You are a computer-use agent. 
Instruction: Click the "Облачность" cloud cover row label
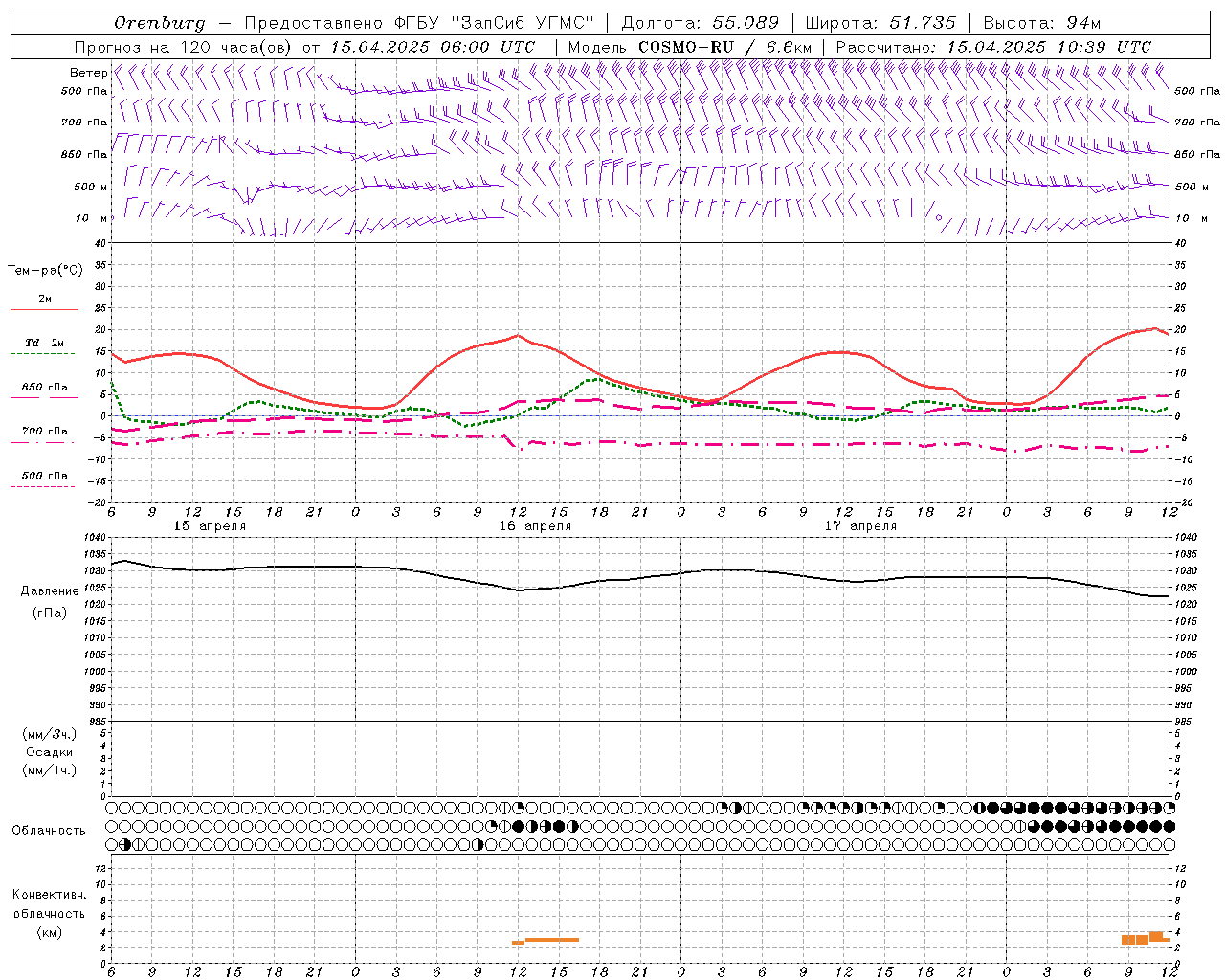(x=49, y=831)
